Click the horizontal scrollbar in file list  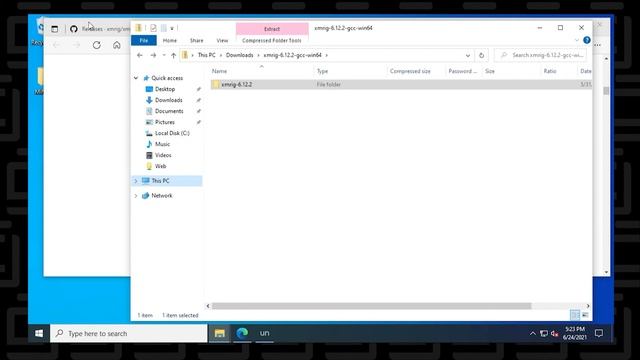pyautogui.click(x=371, y=306)
